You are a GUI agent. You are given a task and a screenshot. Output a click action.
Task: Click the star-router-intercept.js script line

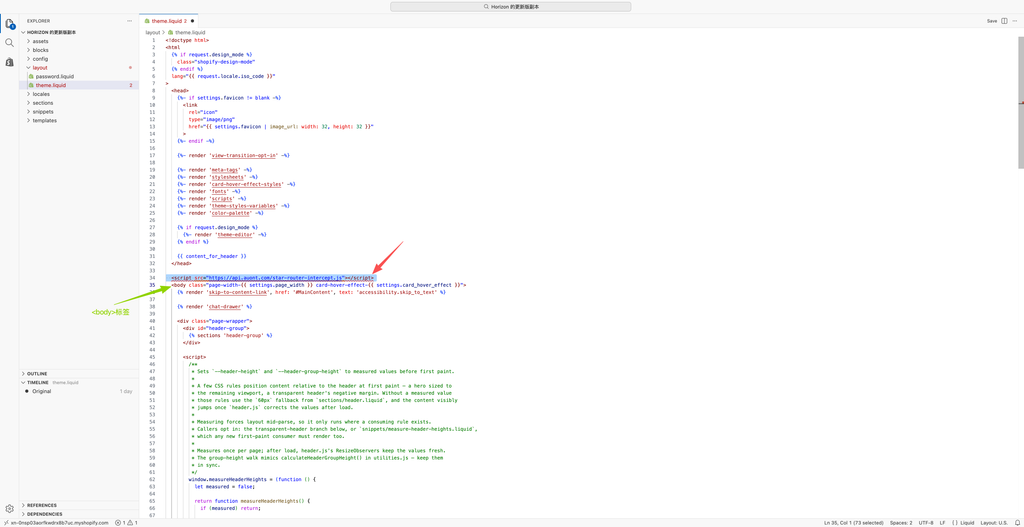pos(272,278)
